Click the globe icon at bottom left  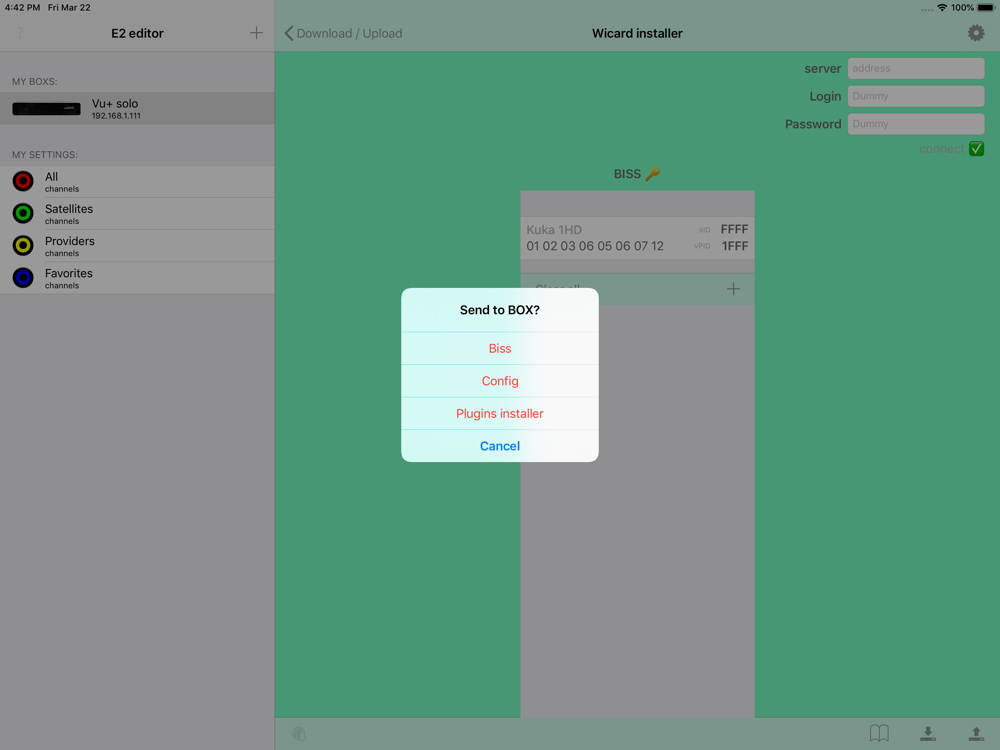click(x=298, y=733)
